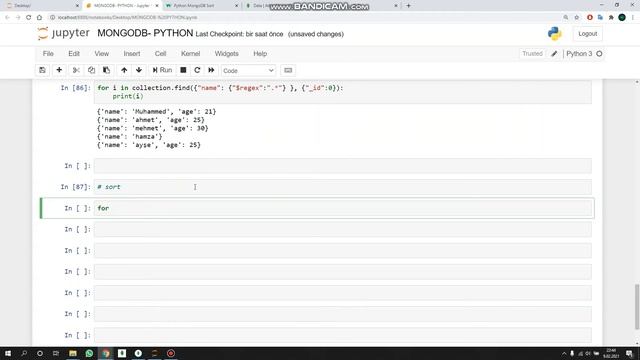
Task: Click the pencil edit mode icon
Action: coord(554,53)
